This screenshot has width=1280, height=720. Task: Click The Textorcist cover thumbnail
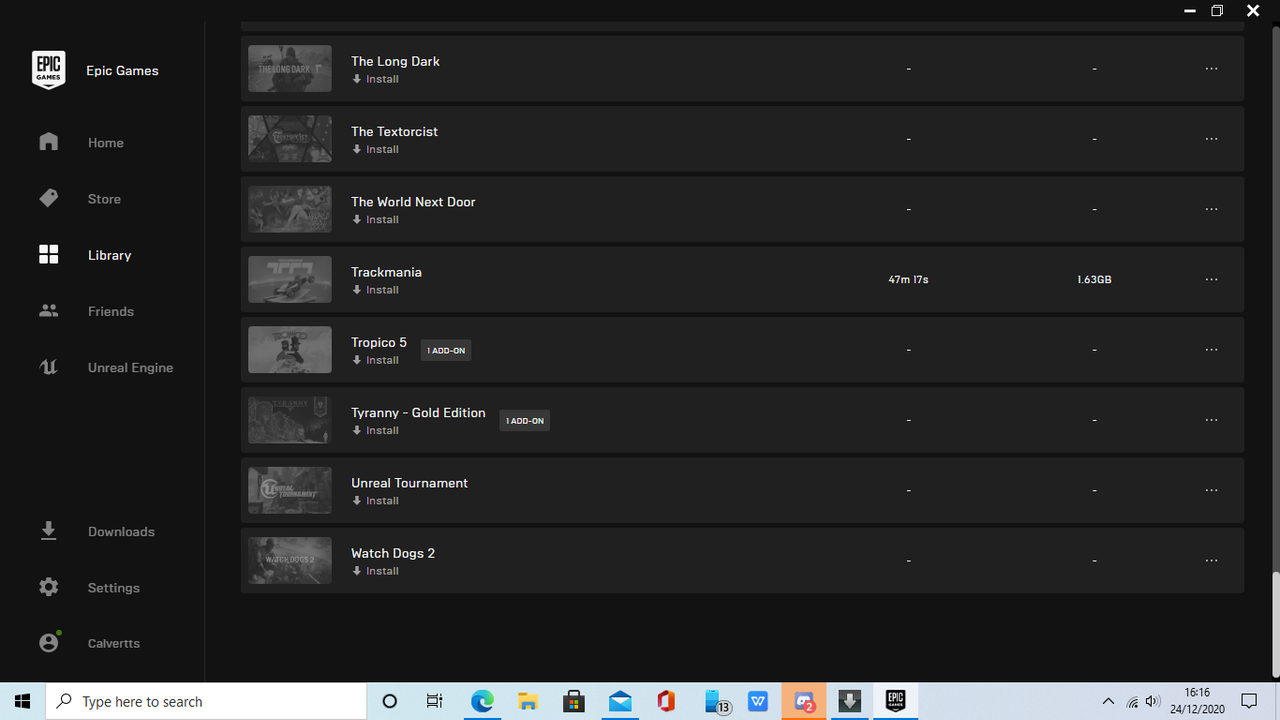click(x=290, y=138)
